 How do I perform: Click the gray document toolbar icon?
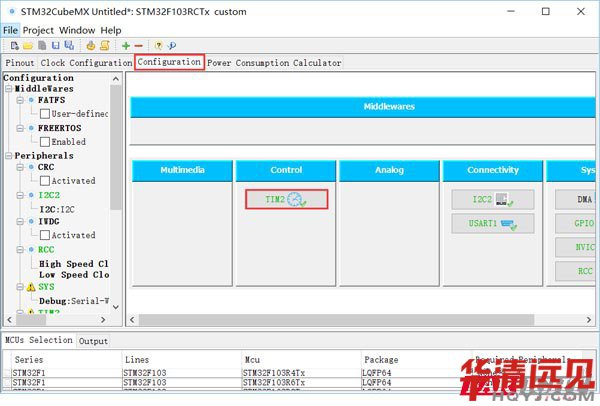coord(42,46)
